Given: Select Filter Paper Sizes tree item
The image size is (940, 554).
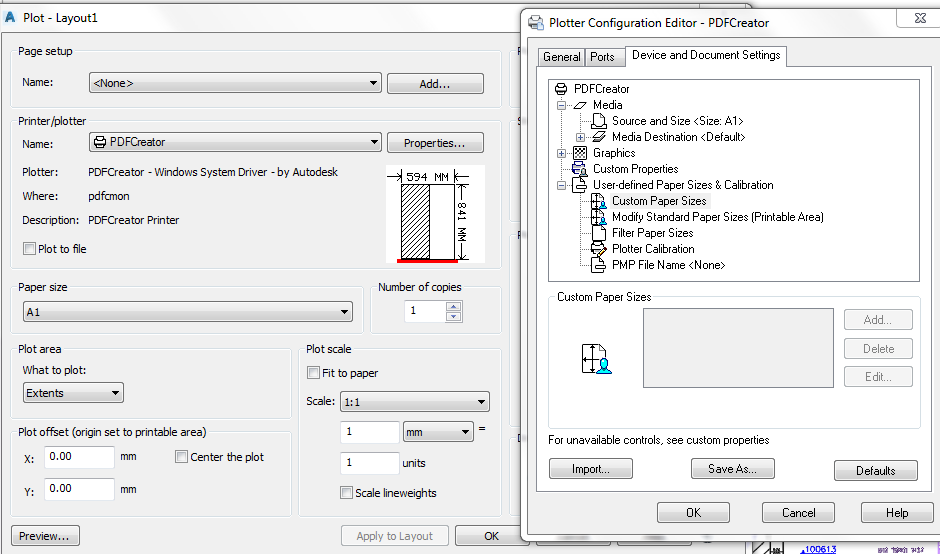Looking at the screenshot, I should click(652, 233).
